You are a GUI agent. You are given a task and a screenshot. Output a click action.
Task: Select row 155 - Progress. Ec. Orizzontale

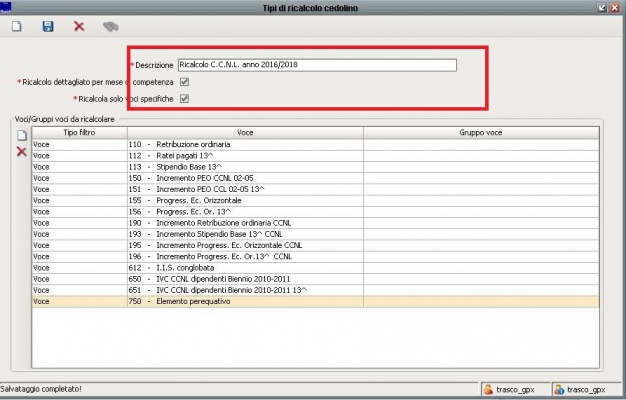[x=315, y=200]
